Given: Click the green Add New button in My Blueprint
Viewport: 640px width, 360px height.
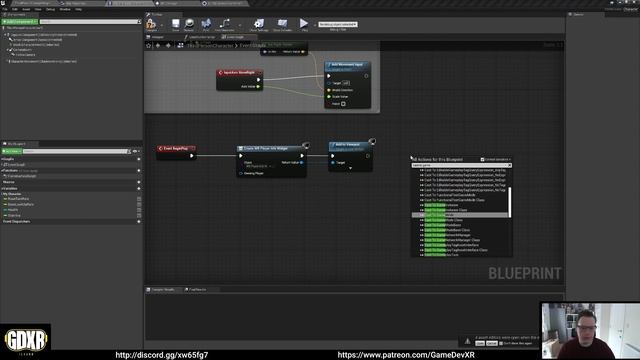Looking at the screenshot, I should click(x=11, y=151).
